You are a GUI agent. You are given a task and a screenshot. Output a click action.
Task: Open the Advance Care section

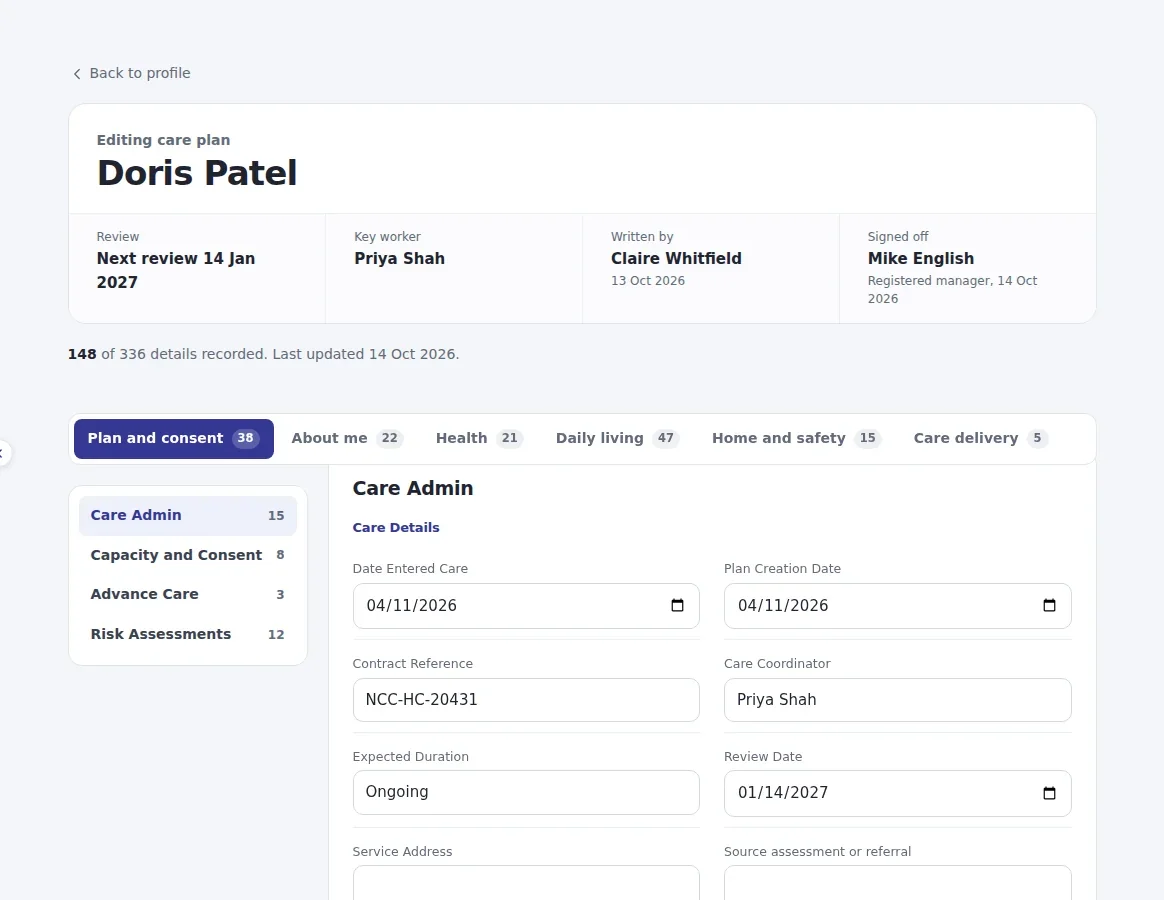coord(188,594)
